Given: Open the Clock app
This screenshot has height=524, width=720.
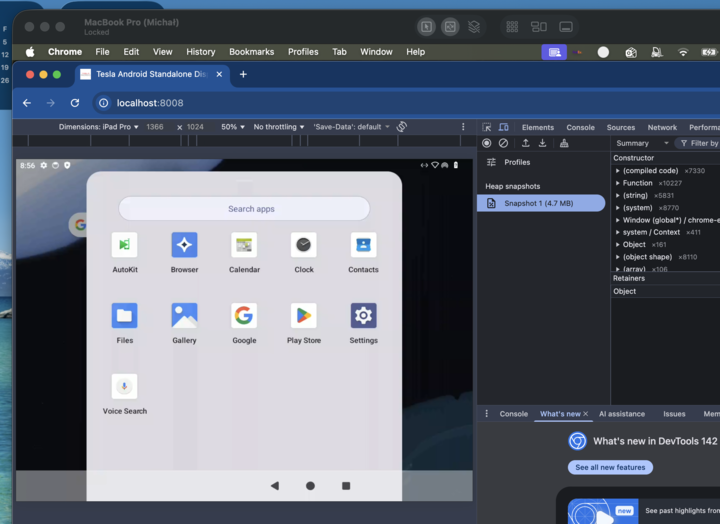Looking at the screenshot, I should point(304,245).
